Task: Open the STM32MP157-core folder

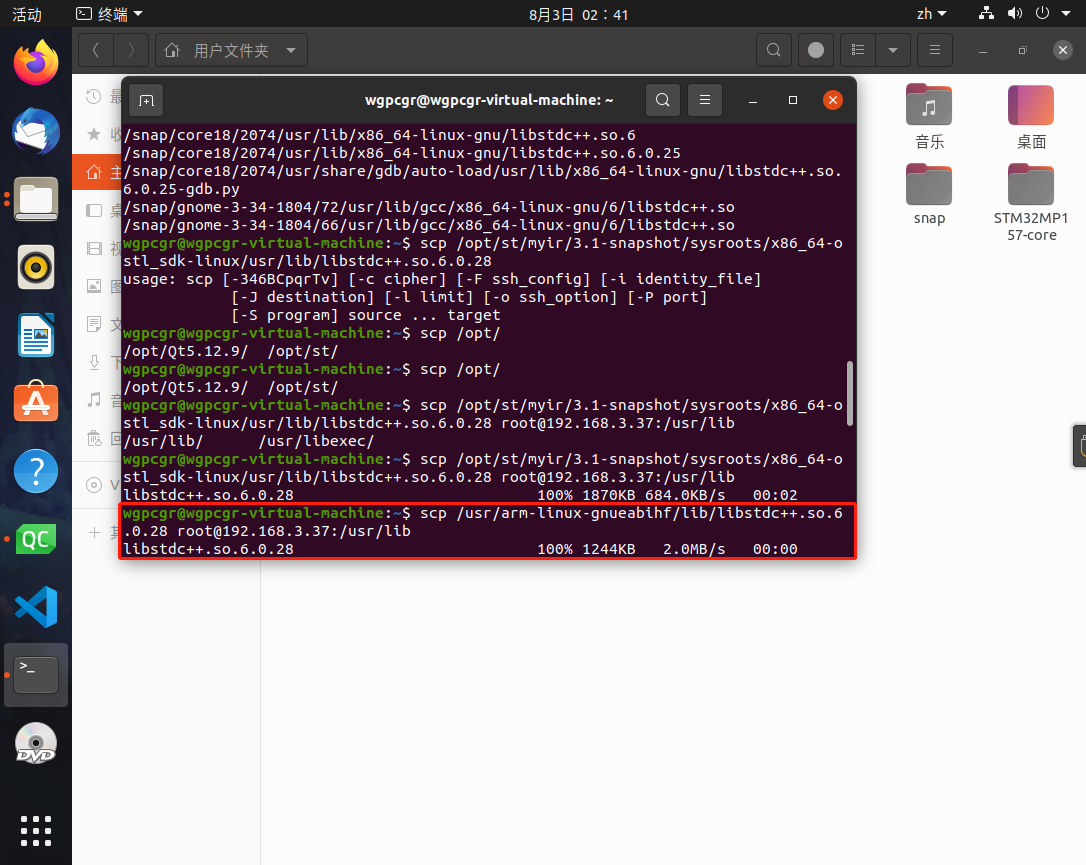Action: 1031,202
